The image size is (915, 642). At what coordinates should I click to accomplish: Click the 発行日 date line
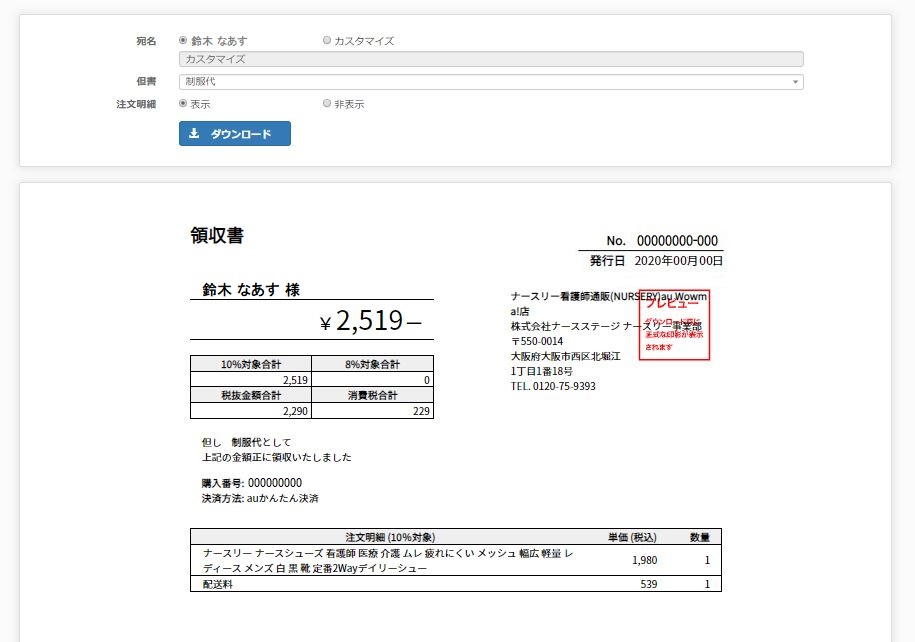coord(655,261)
